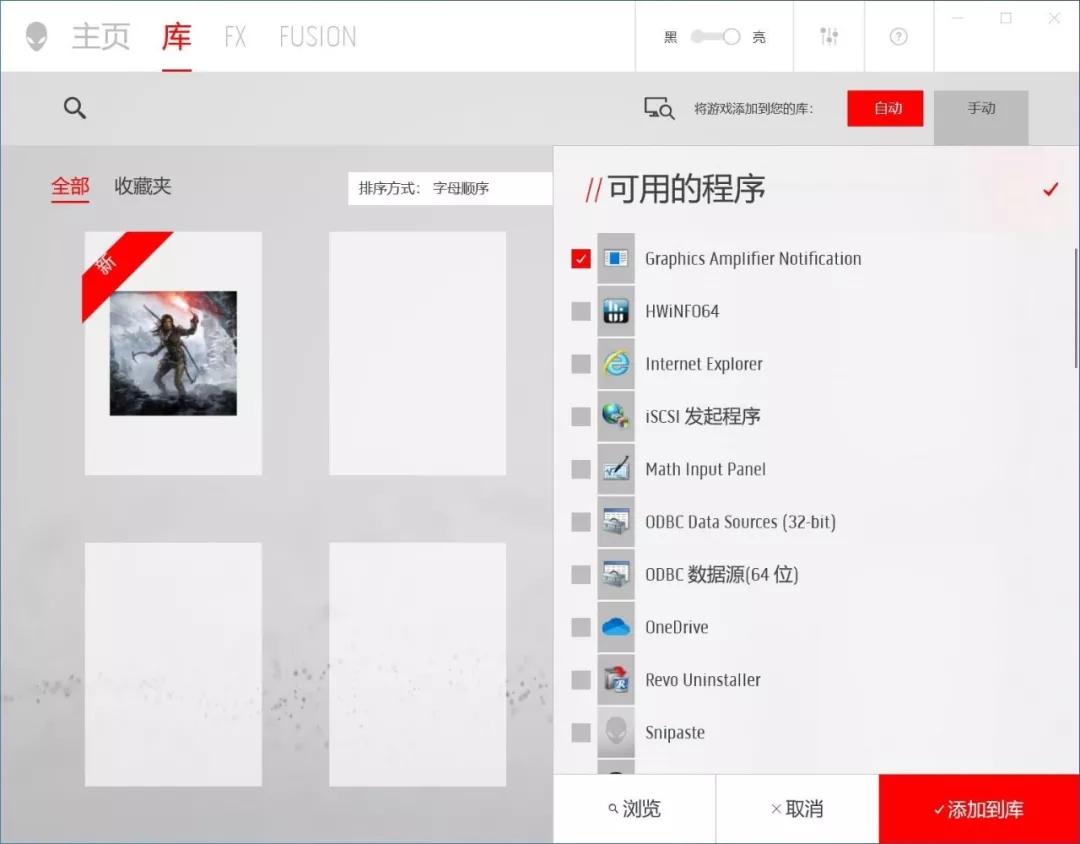
Task: Click the Snipaste program icon
Action: click(x=616, y=732)
